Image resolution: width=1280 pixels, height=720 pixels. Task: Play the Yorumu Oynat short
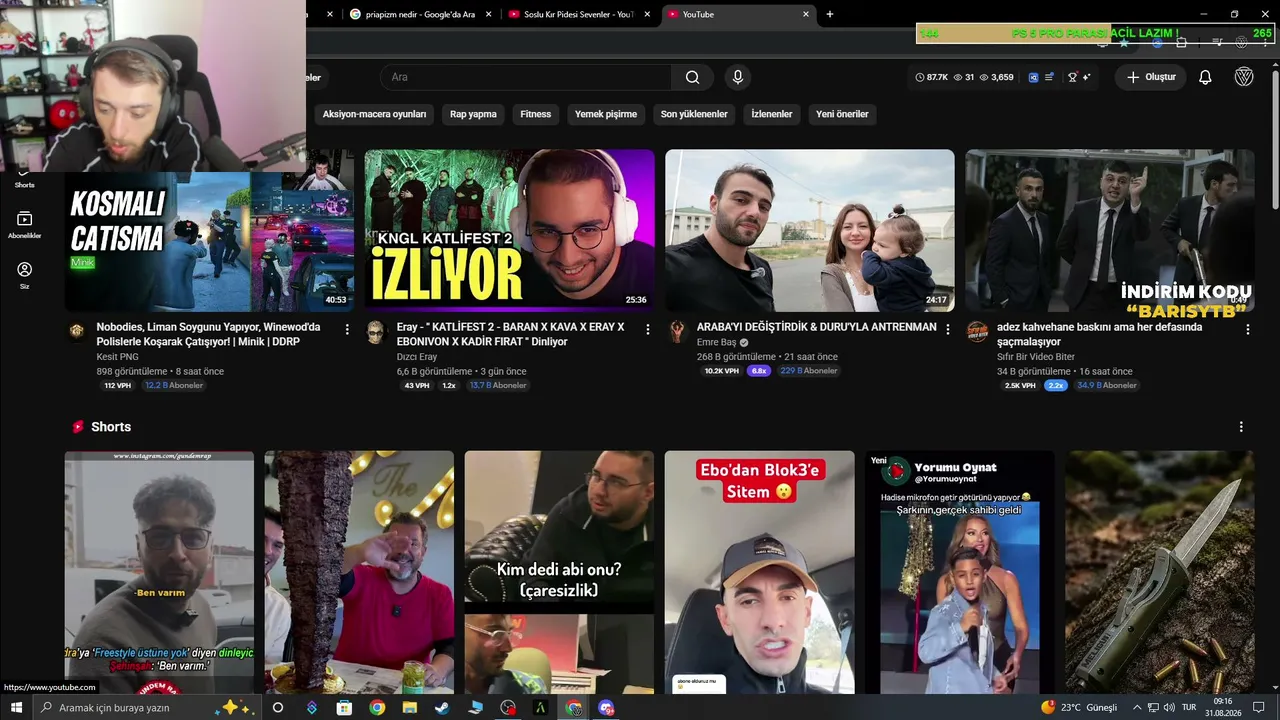click(x=960, y=572)
